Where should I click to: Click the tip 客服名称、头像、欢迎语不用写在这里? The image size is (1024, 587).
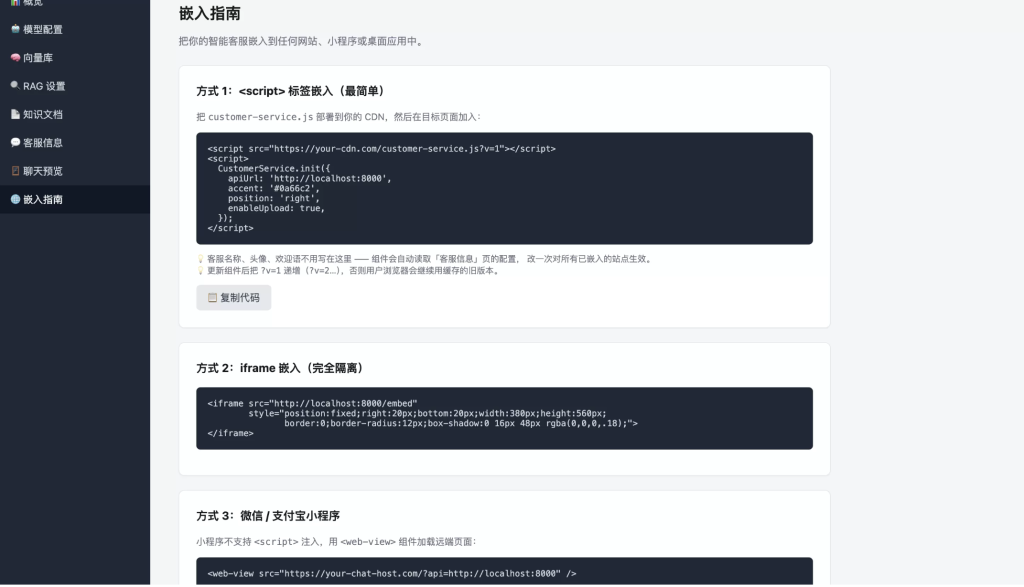[429, 259]
